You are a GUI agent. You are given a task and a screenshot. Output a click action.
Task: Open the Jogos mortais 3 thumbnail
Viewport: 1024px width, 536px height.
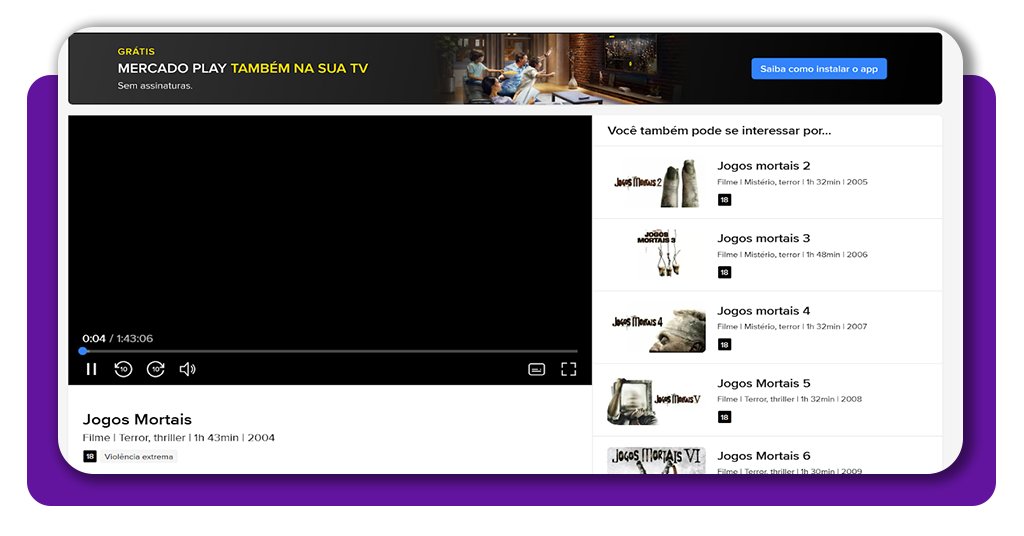(x=656, y=255)
